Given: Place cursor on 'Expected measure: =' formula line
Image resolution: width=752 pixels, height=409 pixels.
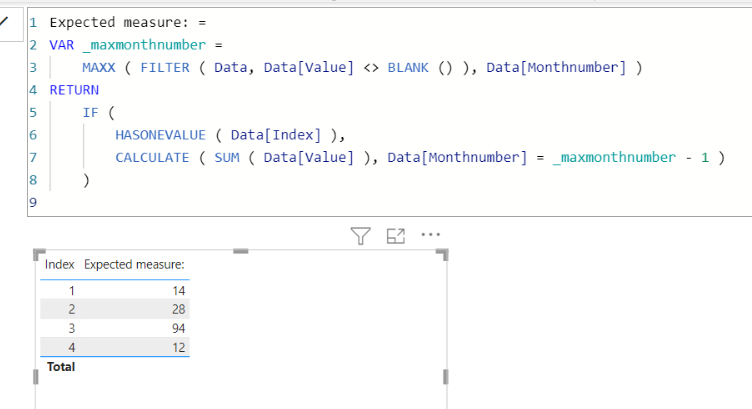Looking at the screenshot, I should (128, 23).
